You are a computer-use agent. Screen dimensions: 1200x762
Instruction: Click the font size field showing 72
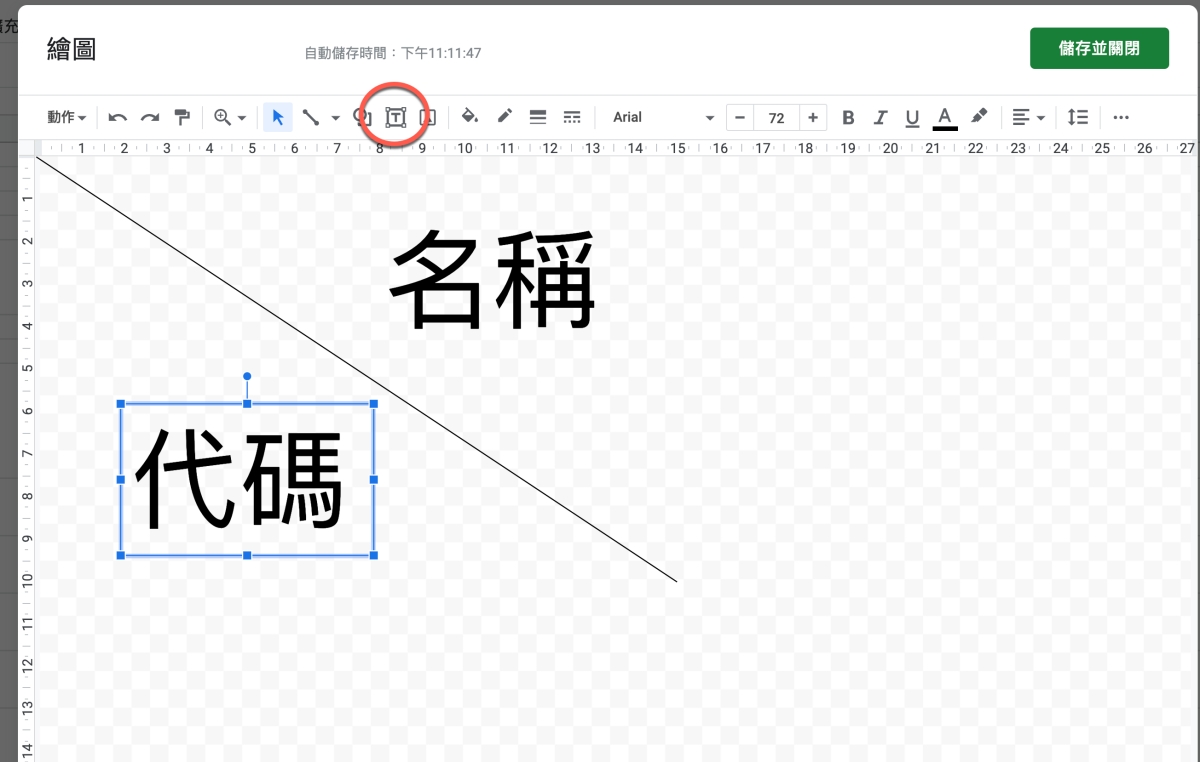(x=776, y=118)
